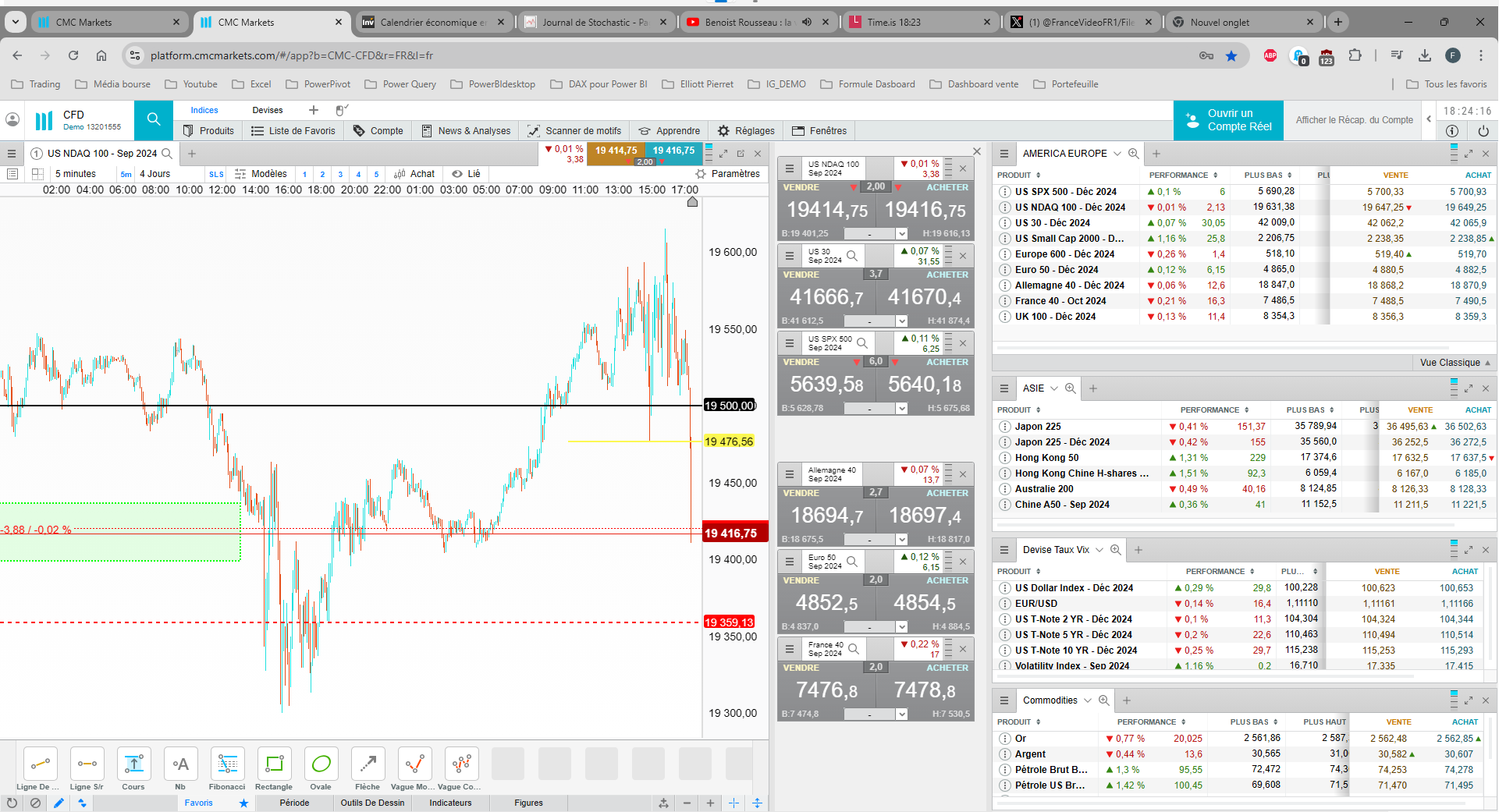Select the Ovale drawing tool

(321, 764)
